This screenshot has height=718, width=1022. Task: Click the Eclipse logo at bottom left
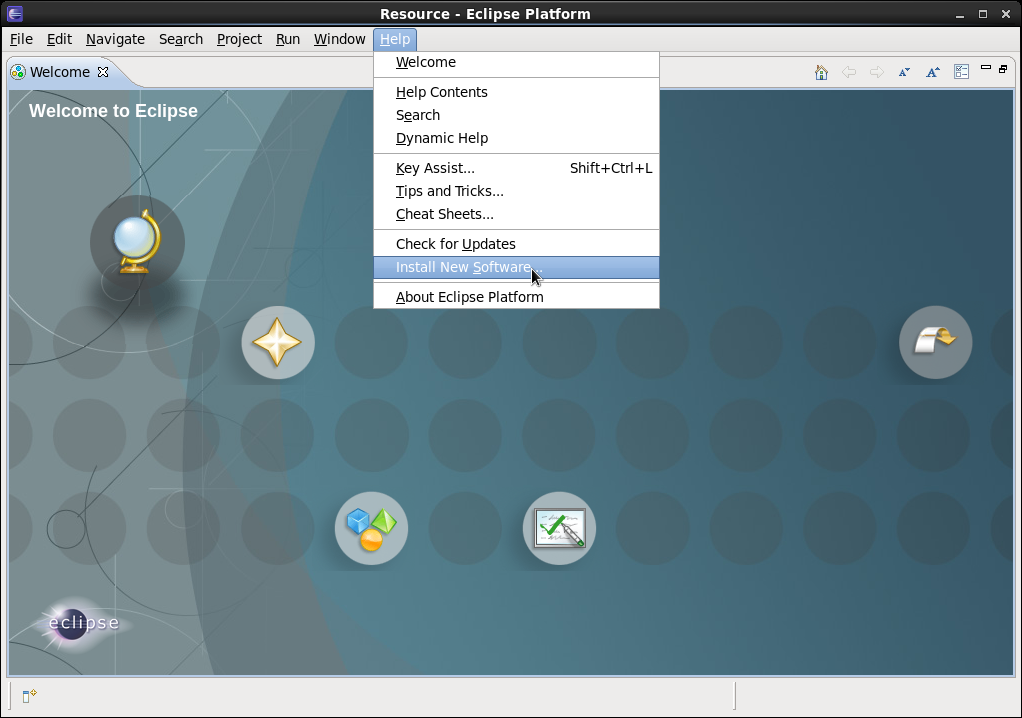pyautogui.click(x=83, y=624)
